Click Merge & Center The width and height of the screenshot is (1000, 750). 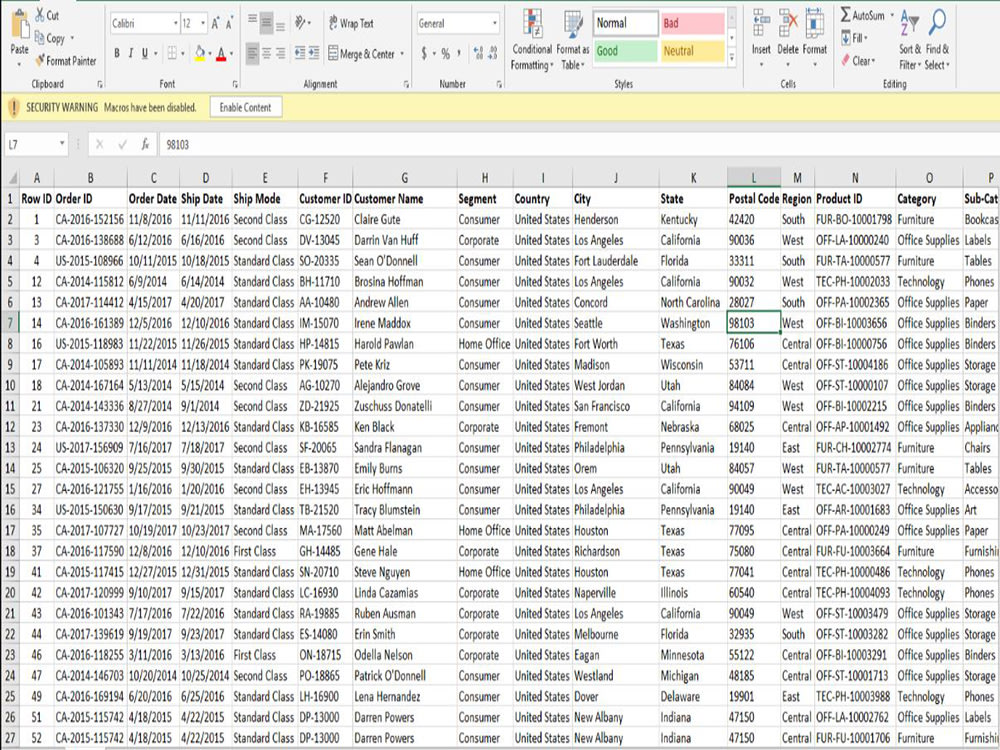[x=361, y=54]
